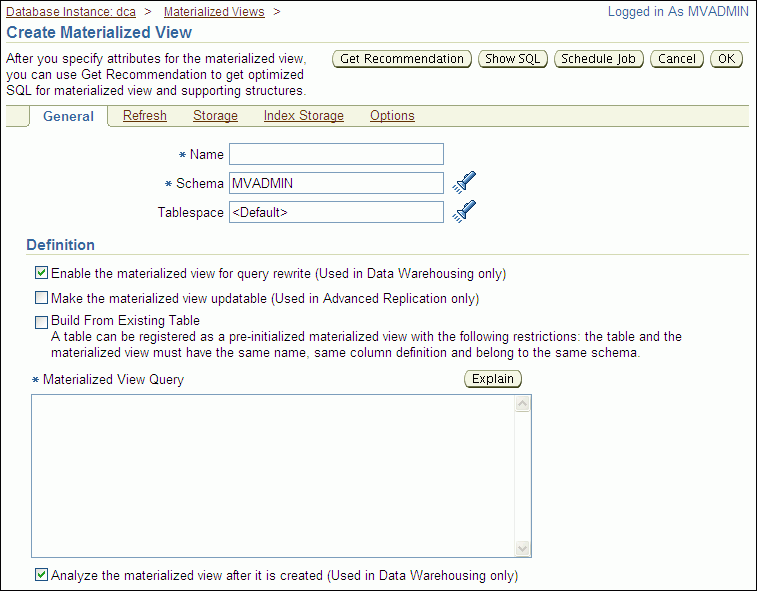Select the Options tab

pos(392,116)
